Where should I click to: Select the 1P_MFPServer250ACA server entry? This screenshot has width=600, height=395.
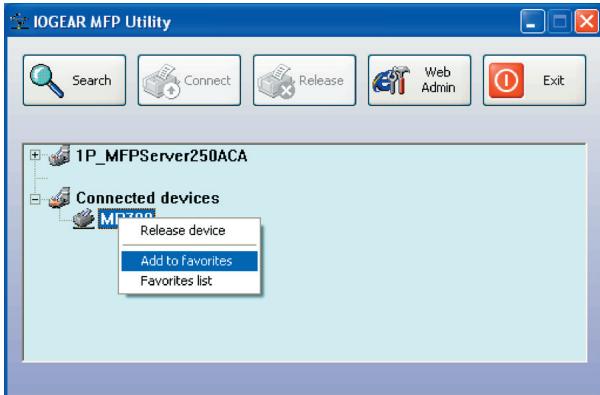[161, 156]
